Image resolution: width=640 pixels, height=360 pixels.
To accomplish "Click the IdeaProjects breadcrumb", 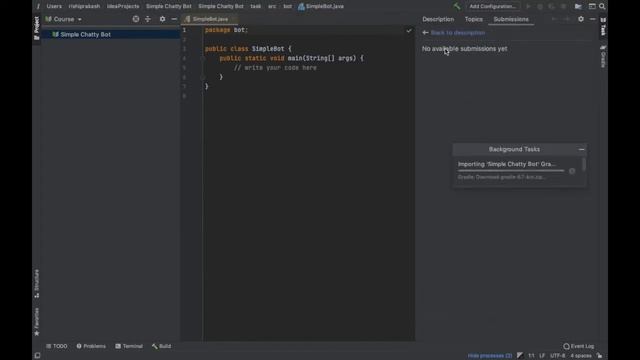I will [123, 6].
